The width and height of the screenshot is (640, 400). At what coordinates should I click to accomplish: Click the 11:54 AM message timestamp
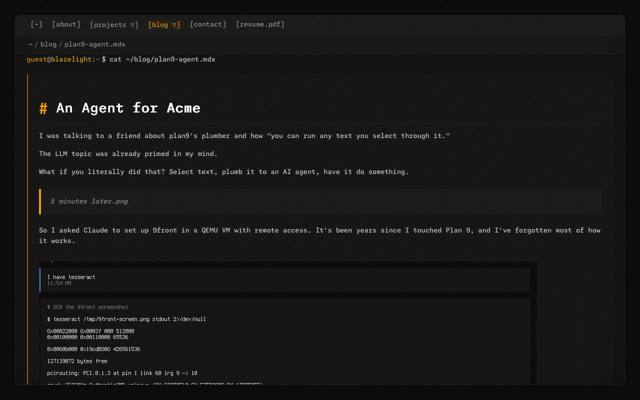59,284
